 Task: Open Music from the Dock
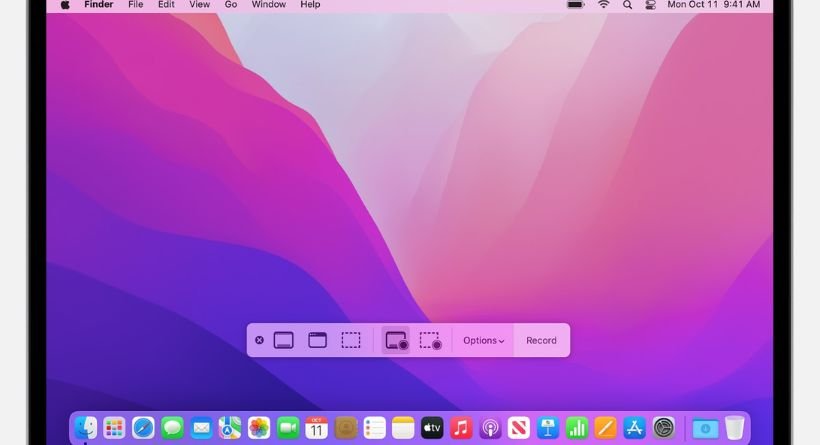461,428
